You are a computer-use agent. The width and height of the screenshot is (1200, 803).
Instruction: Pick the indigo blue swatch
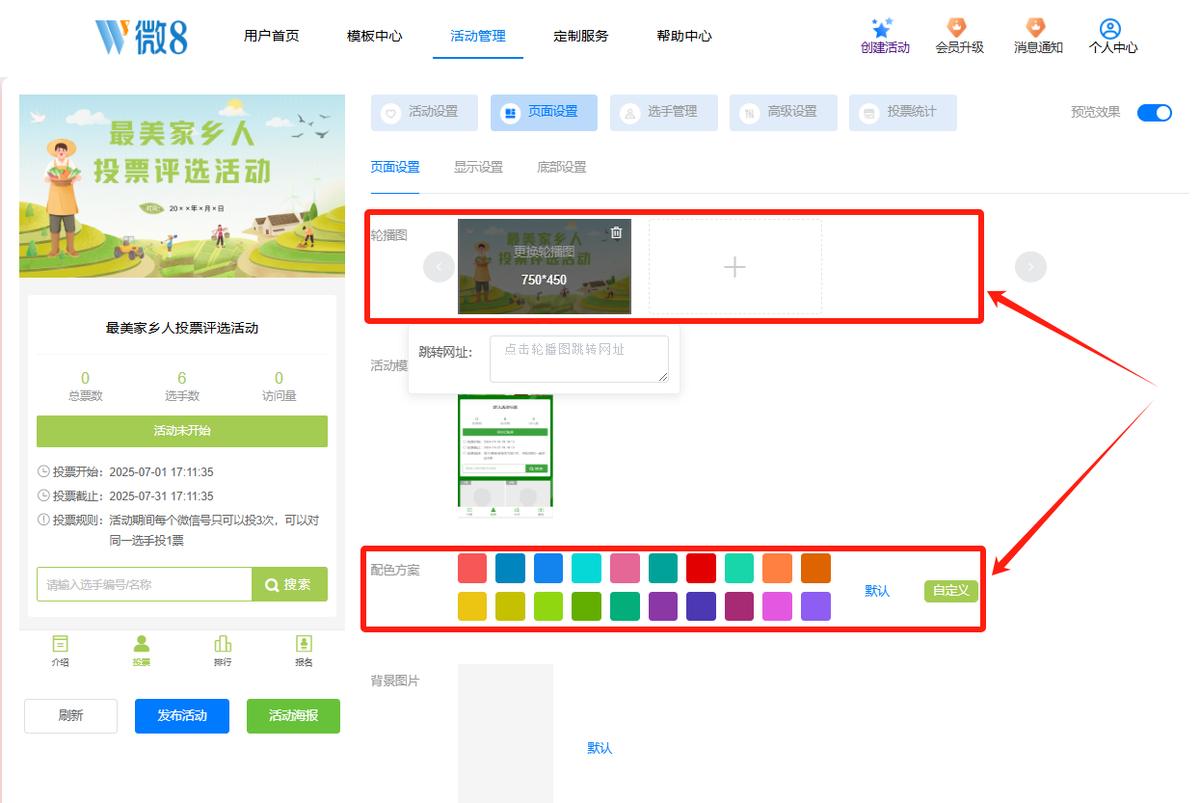click(701, 606)
